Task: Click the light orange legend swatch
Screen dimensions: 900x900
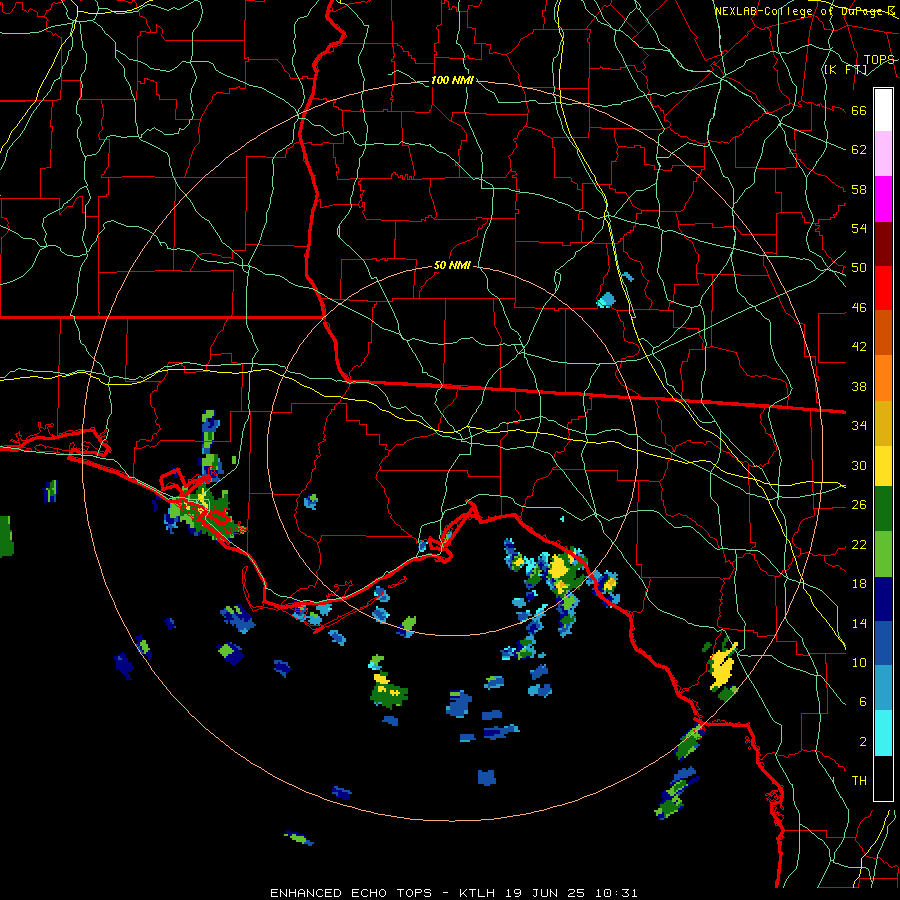Action: point(883,377)
